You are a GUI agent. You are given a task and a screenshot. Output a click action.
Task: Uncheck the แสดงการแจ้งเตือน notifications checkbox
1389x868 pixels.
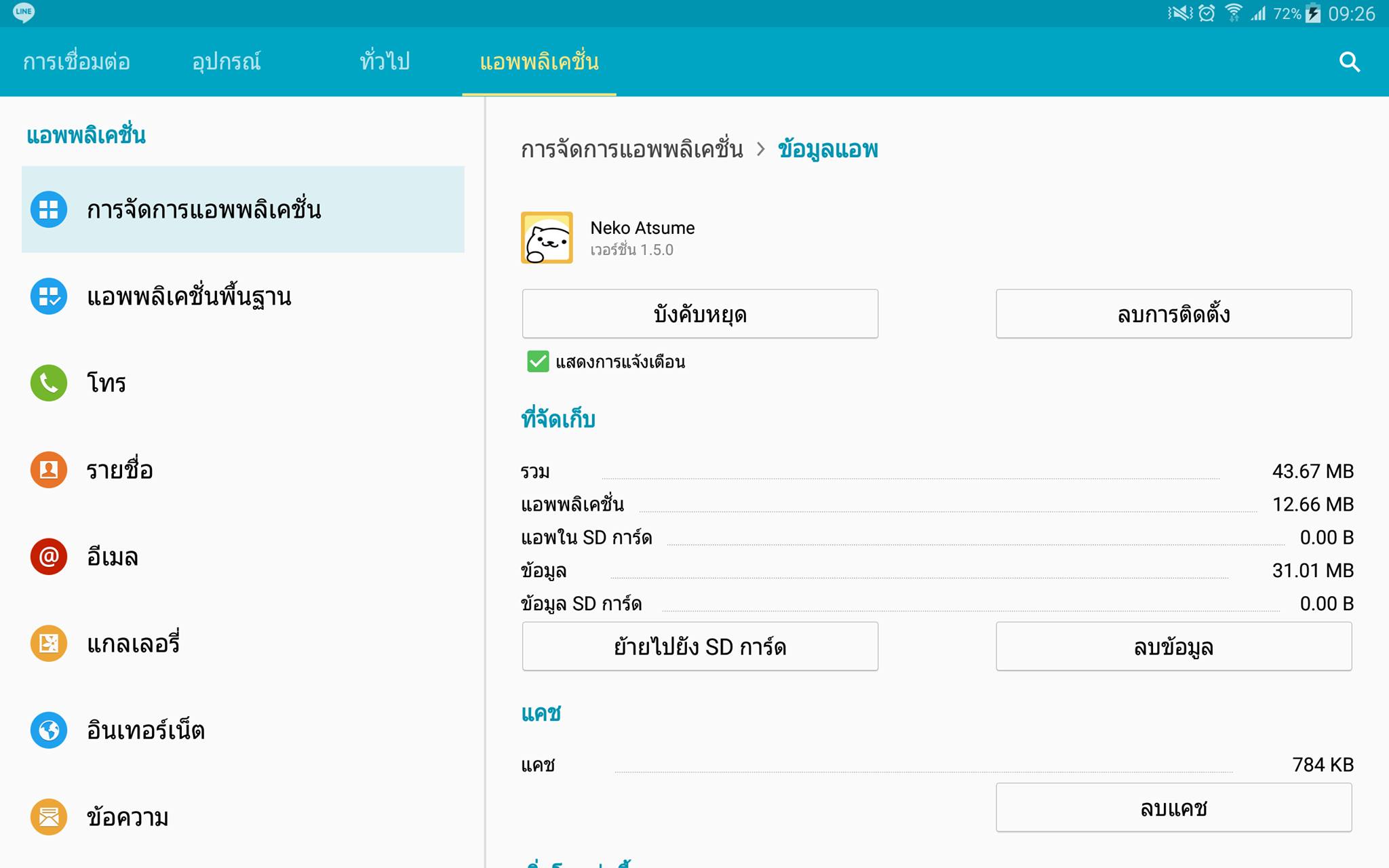(538, 361)
